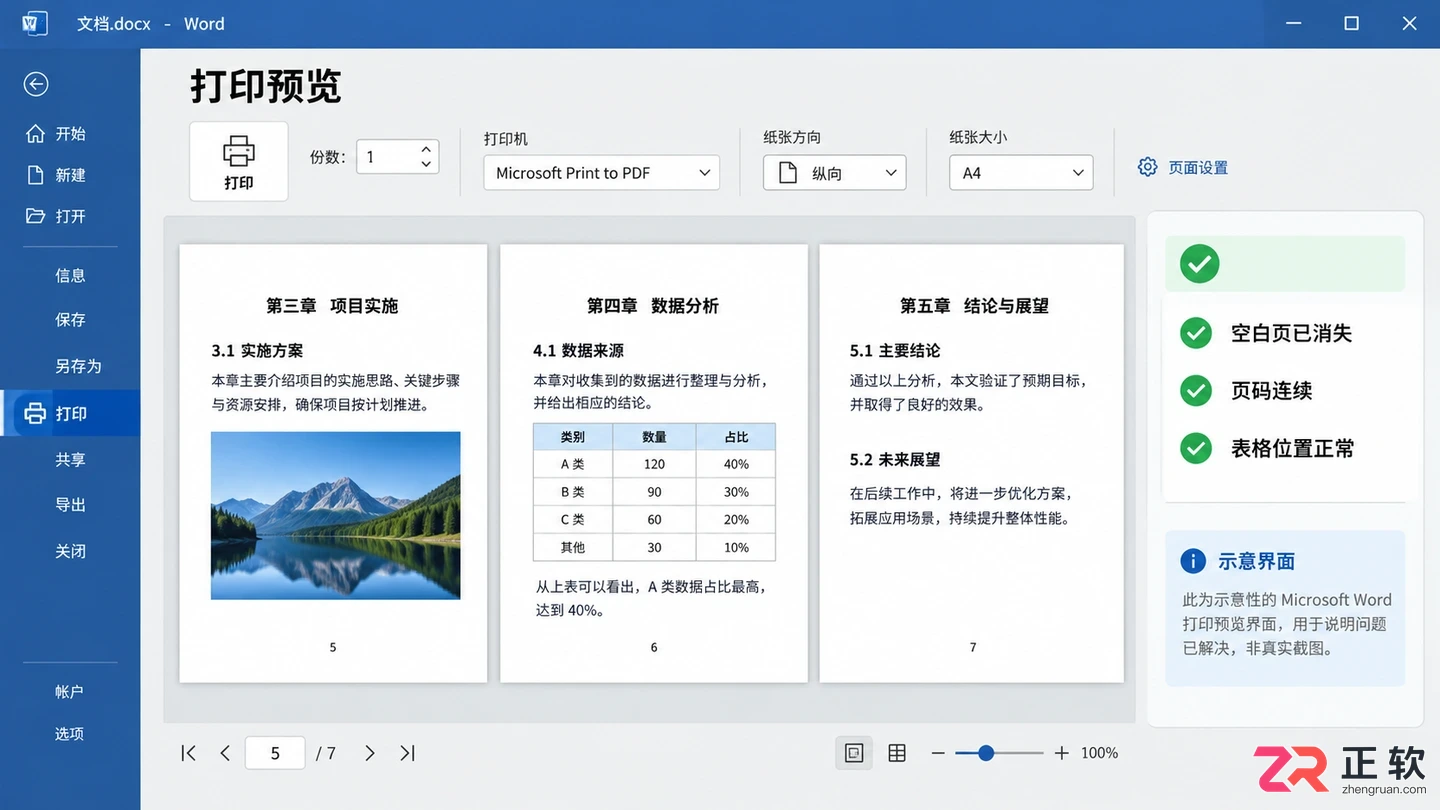
Task: Open 共享 in the sidebar
Action: click(x=70, y=460)
